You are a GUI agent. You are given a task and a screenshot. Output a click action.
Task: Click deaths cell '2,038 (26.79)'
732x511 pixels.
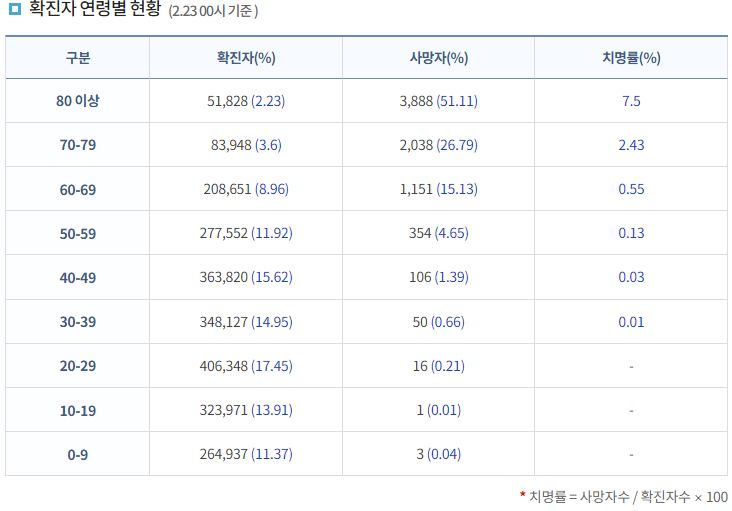[438, 145]
